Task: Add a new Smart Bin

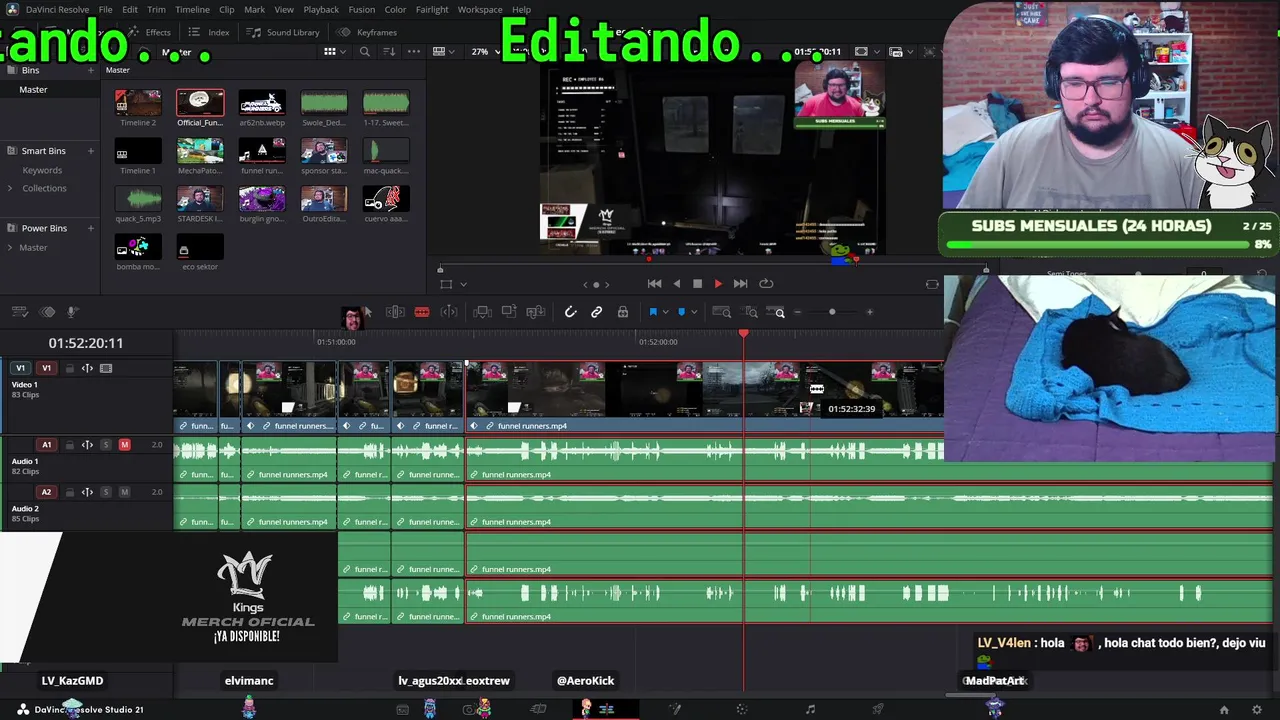Action: [x=90, y=151]
